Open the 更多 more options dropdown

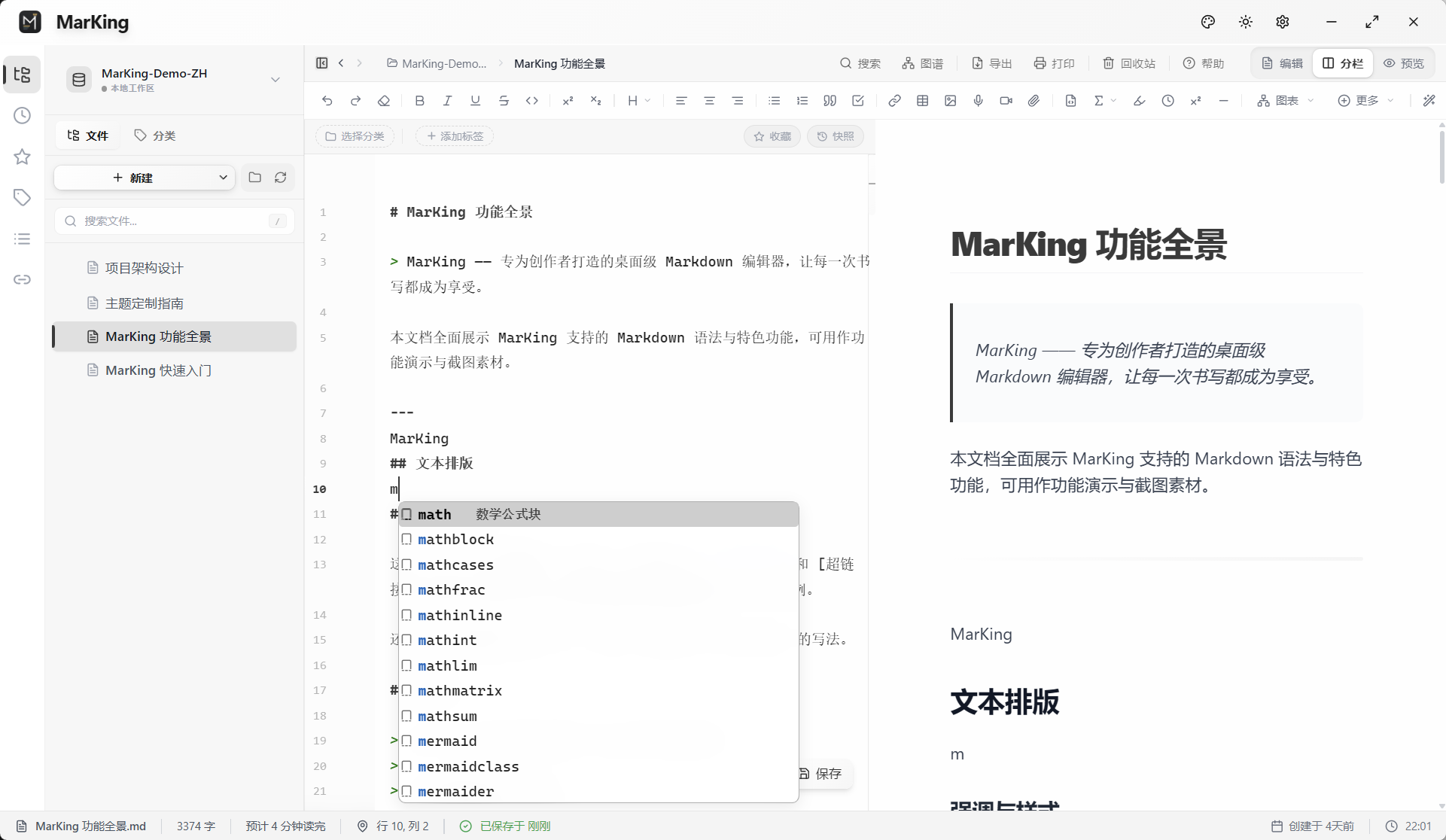(1366, 101)
